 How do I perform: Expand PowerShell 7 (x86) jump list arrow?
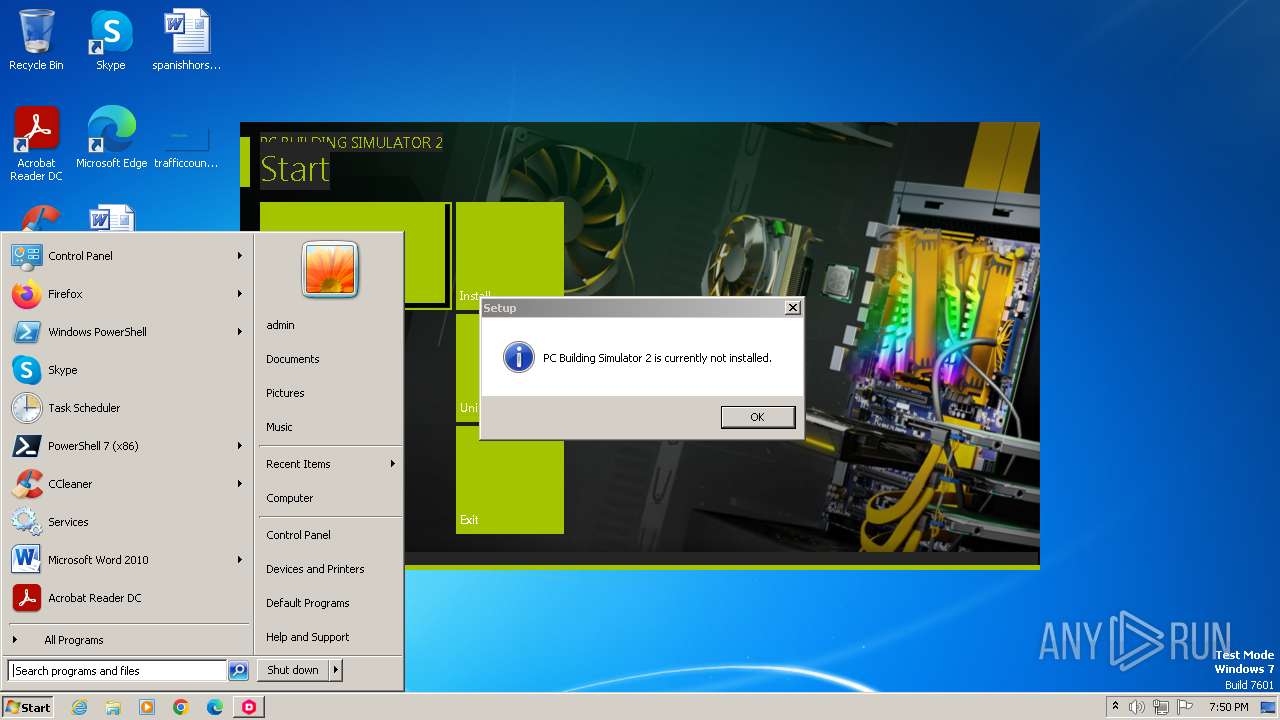240,446
